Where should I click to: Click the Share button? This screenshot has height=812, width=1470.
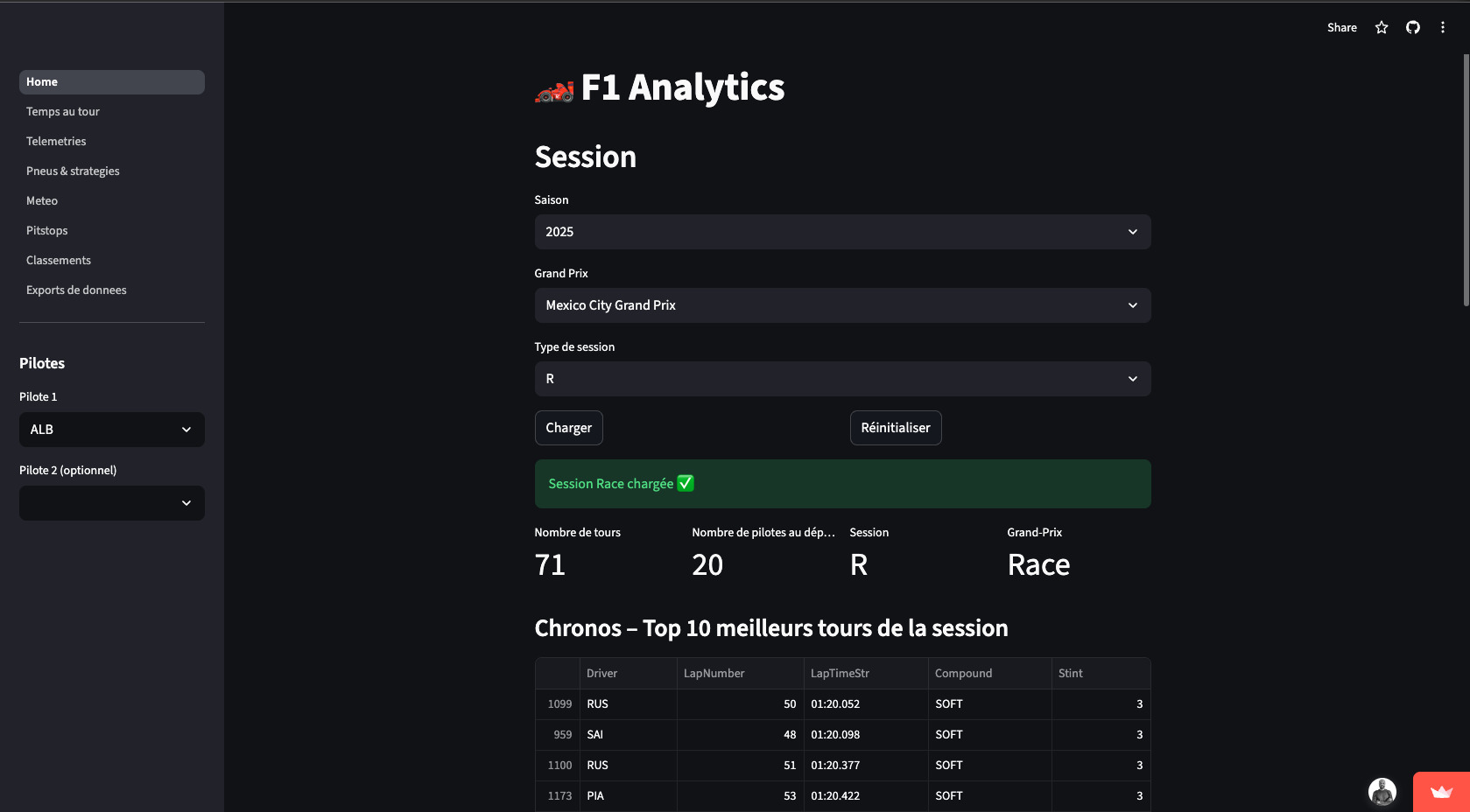click(x=1341, y=27)
